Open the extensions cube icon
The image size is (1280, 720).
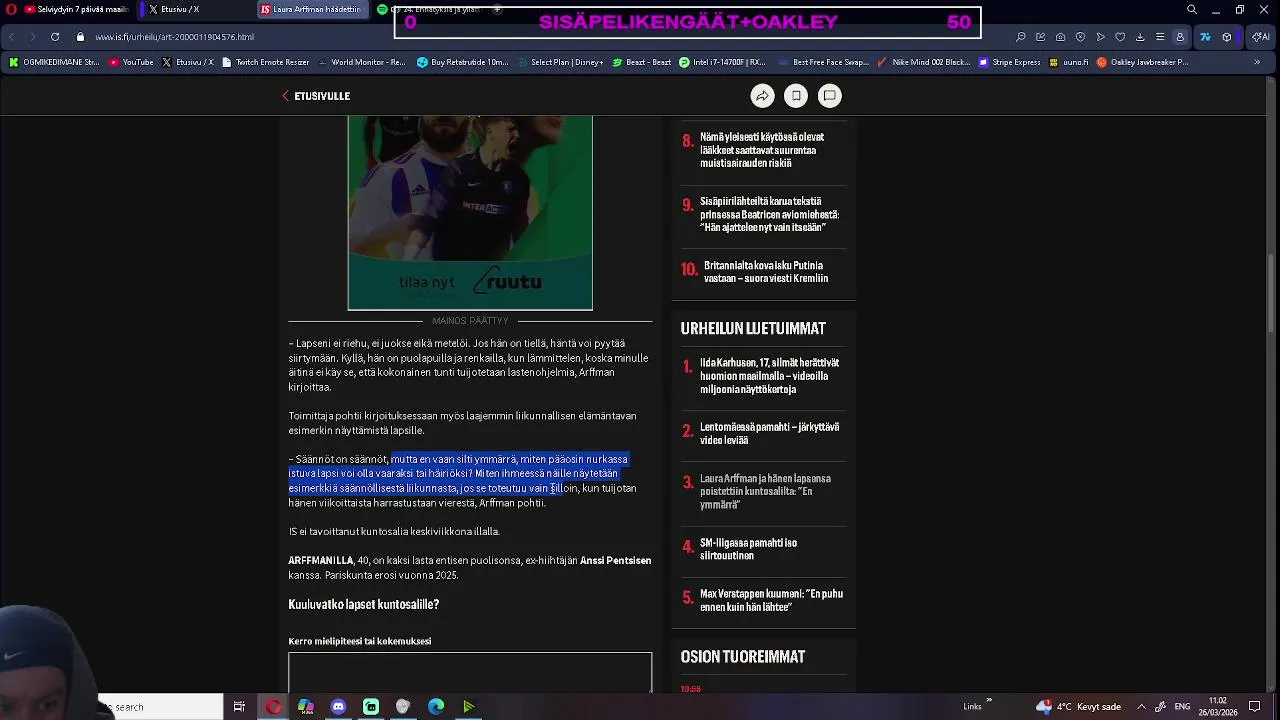pyautogui.click(x=1227, y=37)
